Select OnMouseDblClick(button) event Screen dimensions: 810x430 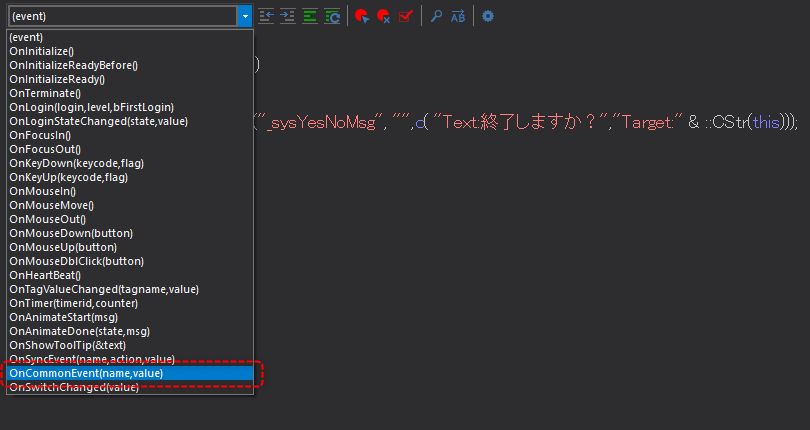pyautogui.click(x=130, y=261)
